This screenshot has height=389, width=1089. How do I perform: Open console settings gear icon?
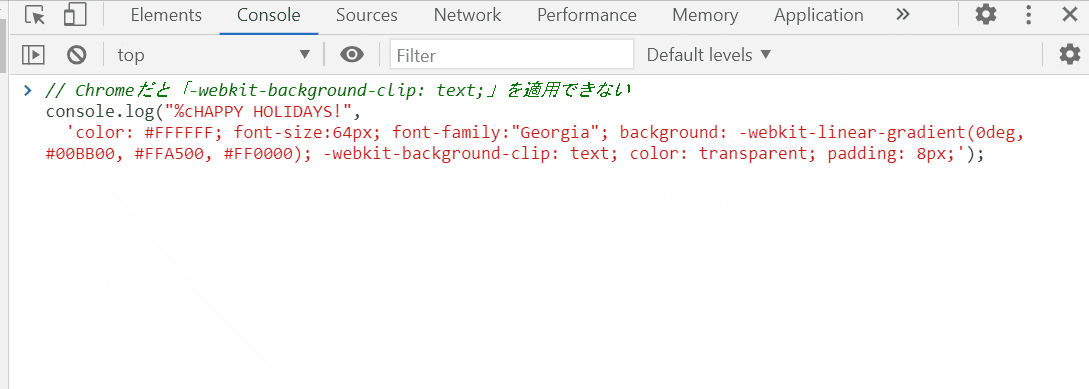[1070, 54]
